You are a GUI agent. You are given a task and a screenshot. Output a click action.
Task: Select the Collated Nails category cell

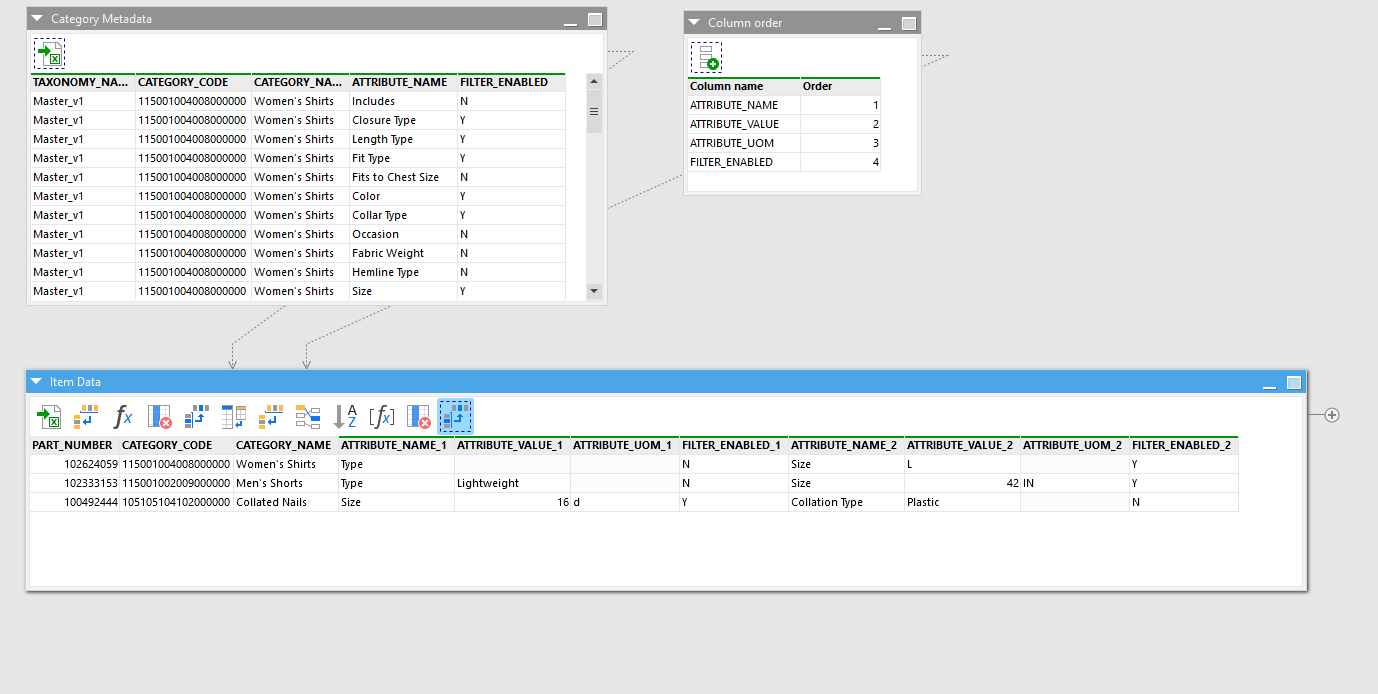(x=284, y=502)
